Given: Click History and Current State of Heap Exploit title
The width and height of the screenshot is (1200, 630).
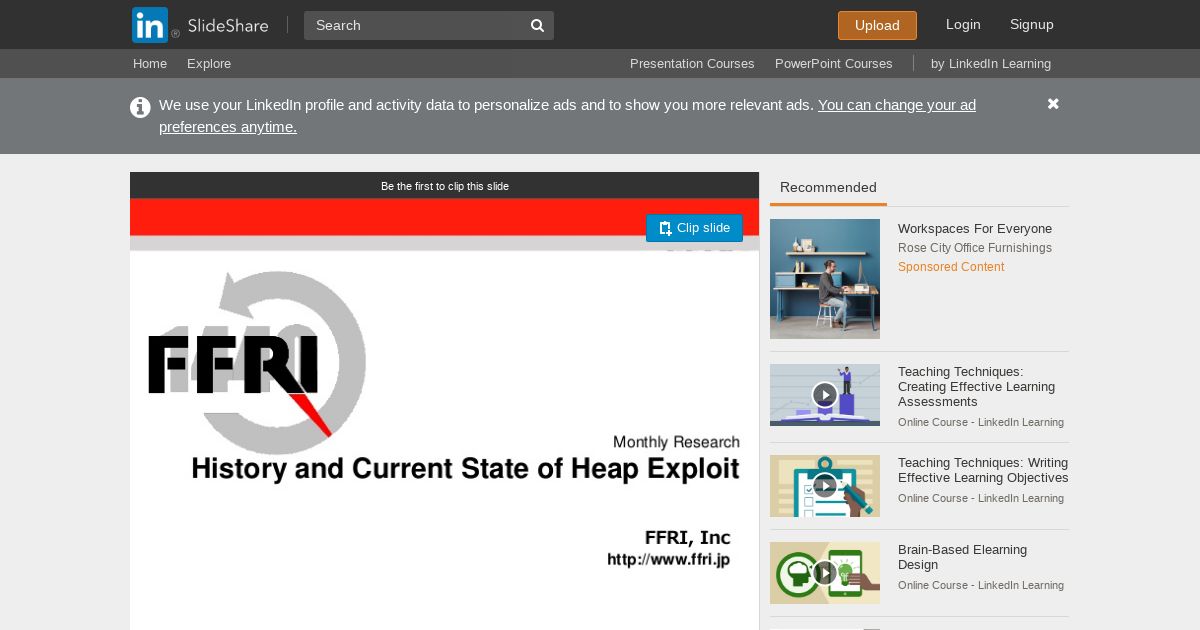Looking at the screenshot, I should pos(465,468).
